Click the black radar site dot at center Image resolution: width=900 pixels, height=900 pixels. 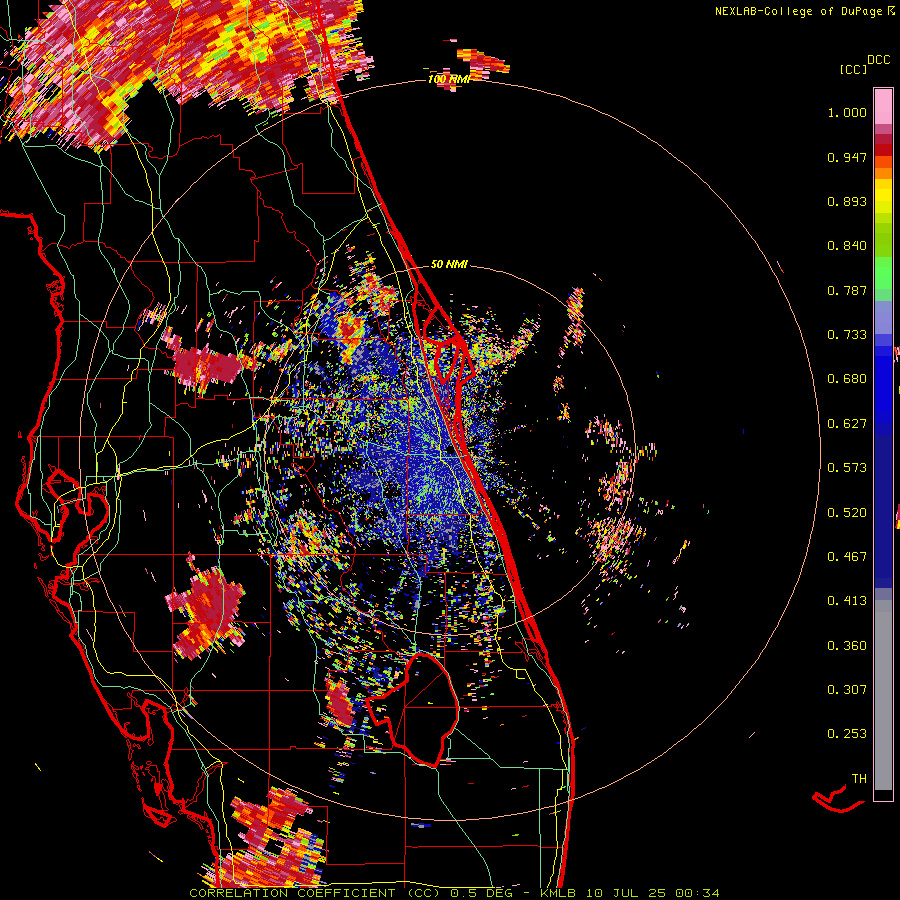[449, 452]
